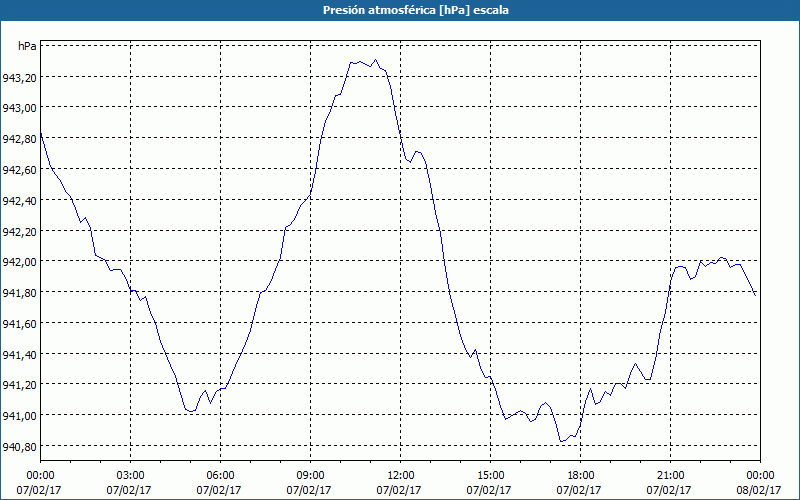Select the 940,80 axis value

19,447
